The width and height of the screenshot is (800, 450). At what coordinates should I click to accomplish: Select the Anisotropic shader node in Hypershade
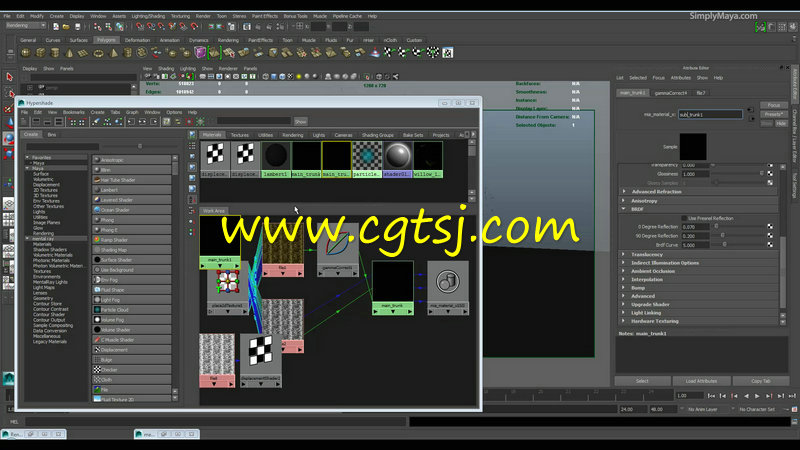pyautogui.click(x=132, y=160)
